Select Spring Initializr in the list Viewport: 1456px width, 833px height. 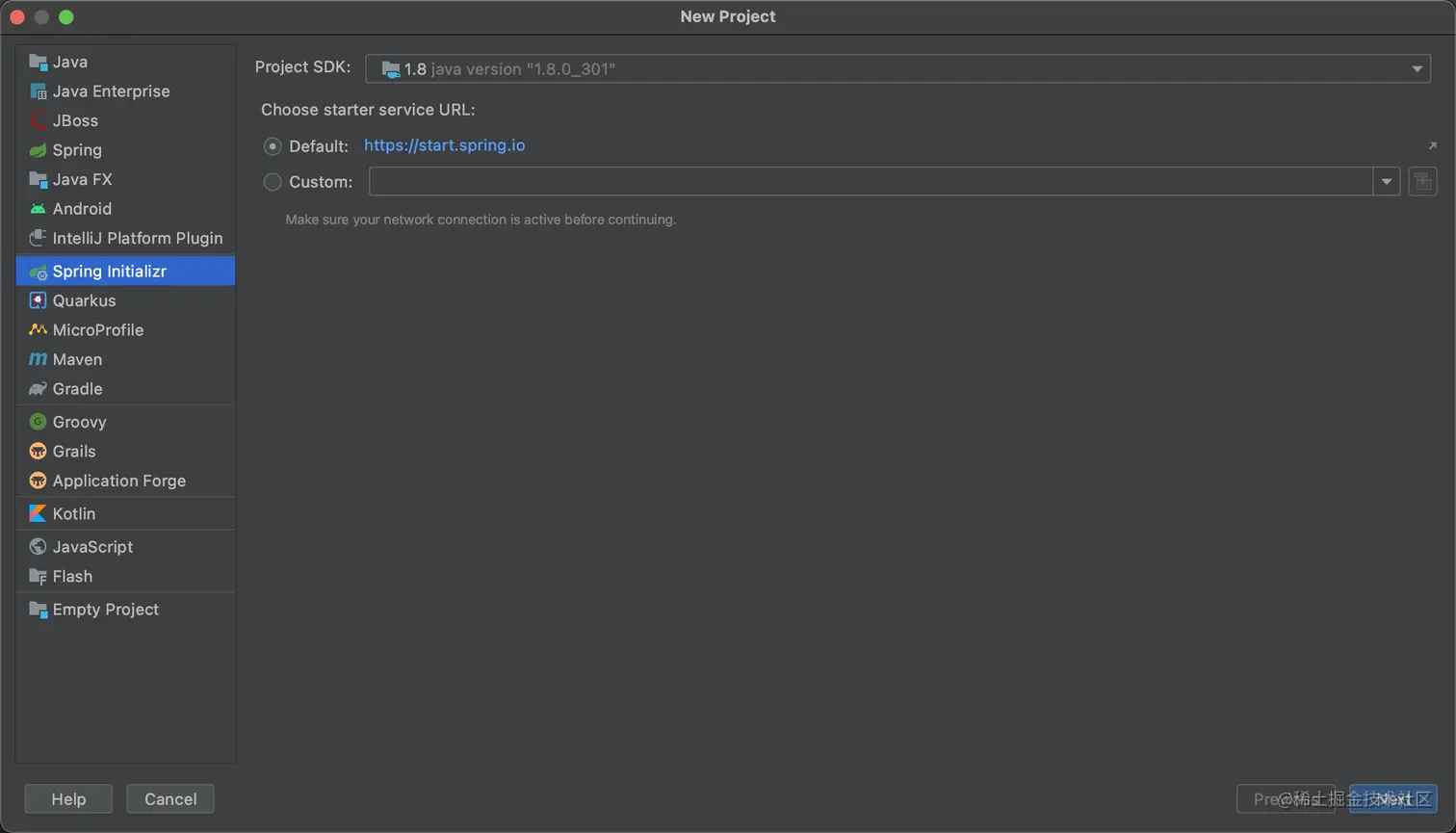tap(125, 272)
